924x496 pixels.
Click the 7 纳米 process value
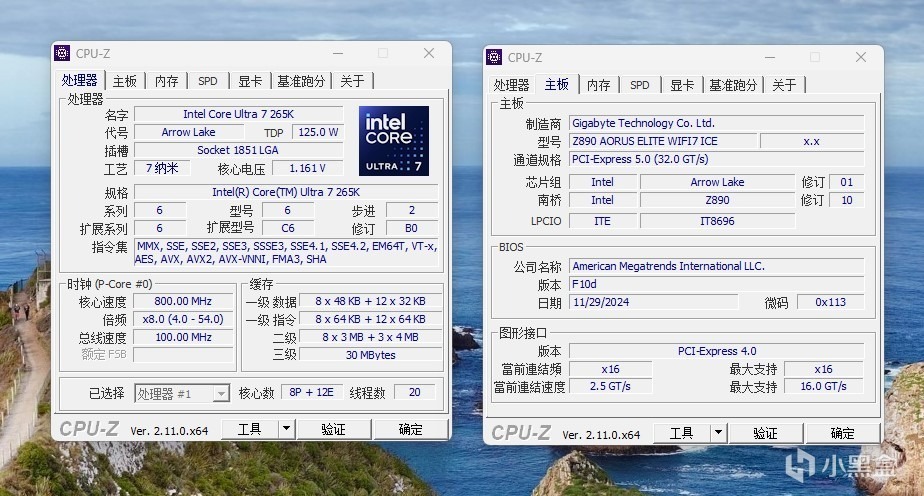point(162,168)
